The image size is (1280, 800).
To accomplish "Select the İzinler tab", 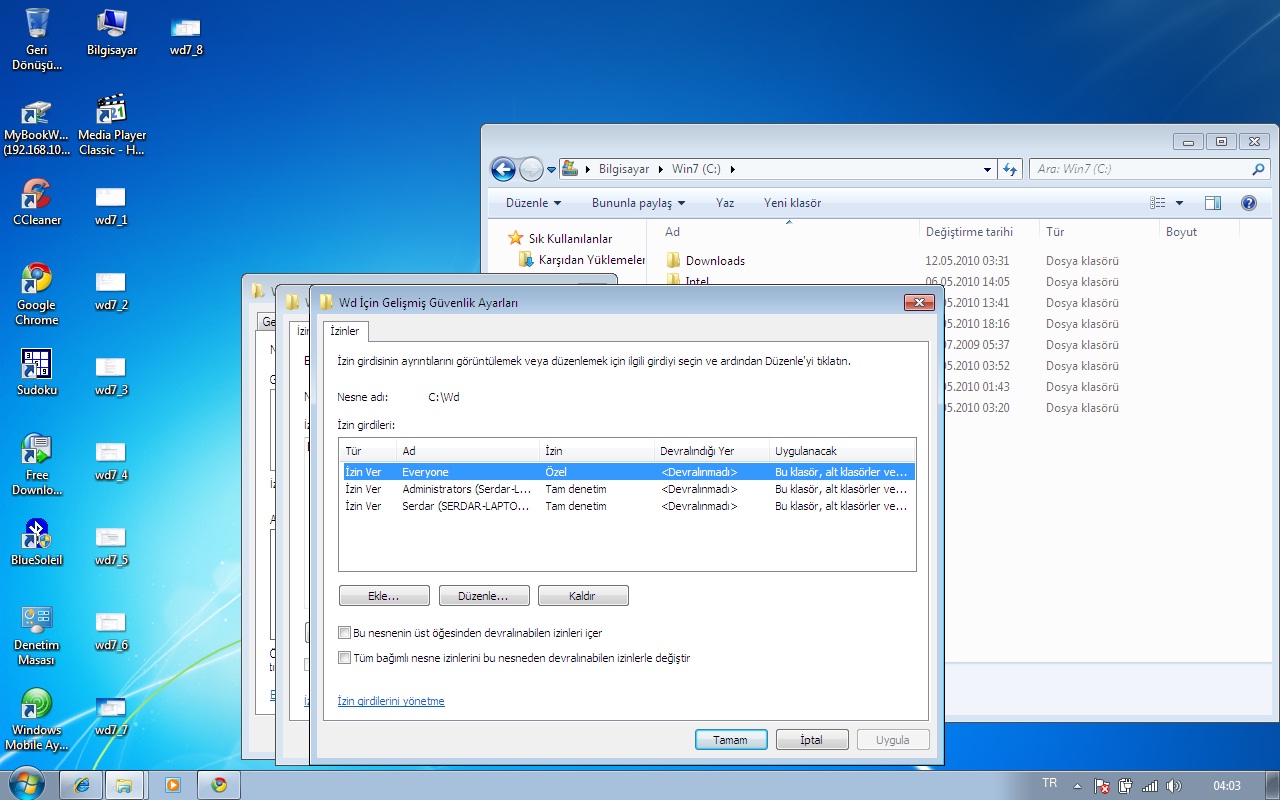I will tap(344, 331).
